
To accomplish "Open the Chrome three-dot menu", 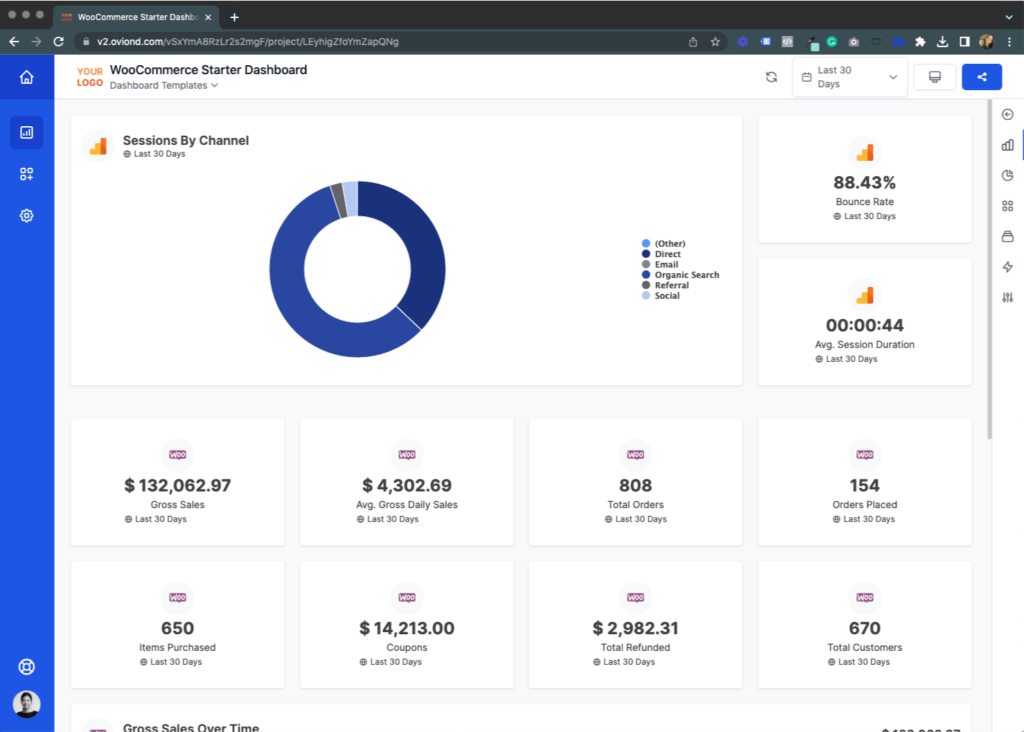I will (1010, 42).
